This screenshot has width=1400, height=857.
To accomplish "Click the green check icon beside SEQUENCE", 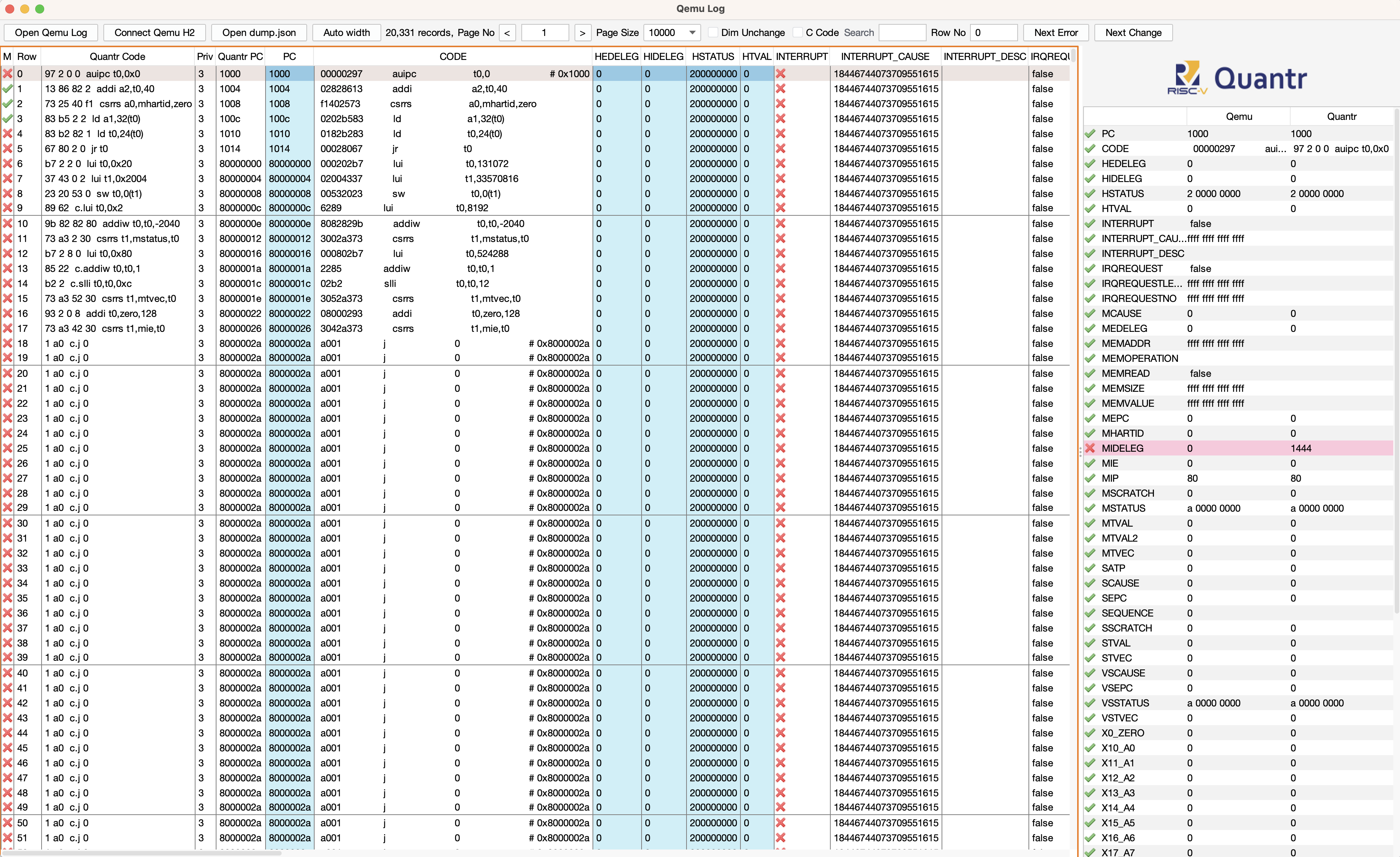I will click(1090, 613).
